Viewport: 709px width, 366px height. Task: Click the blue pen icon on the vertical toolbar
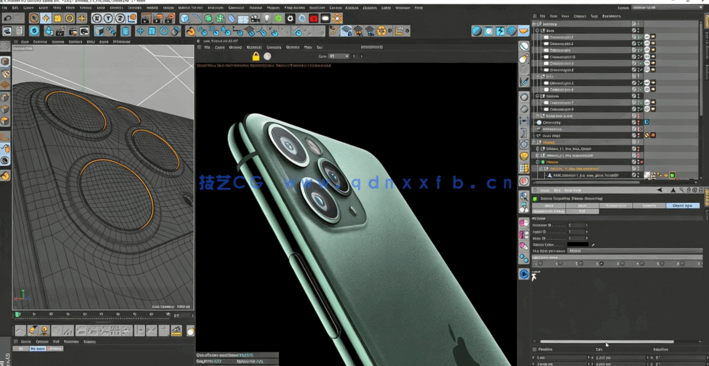coord(524,82)
